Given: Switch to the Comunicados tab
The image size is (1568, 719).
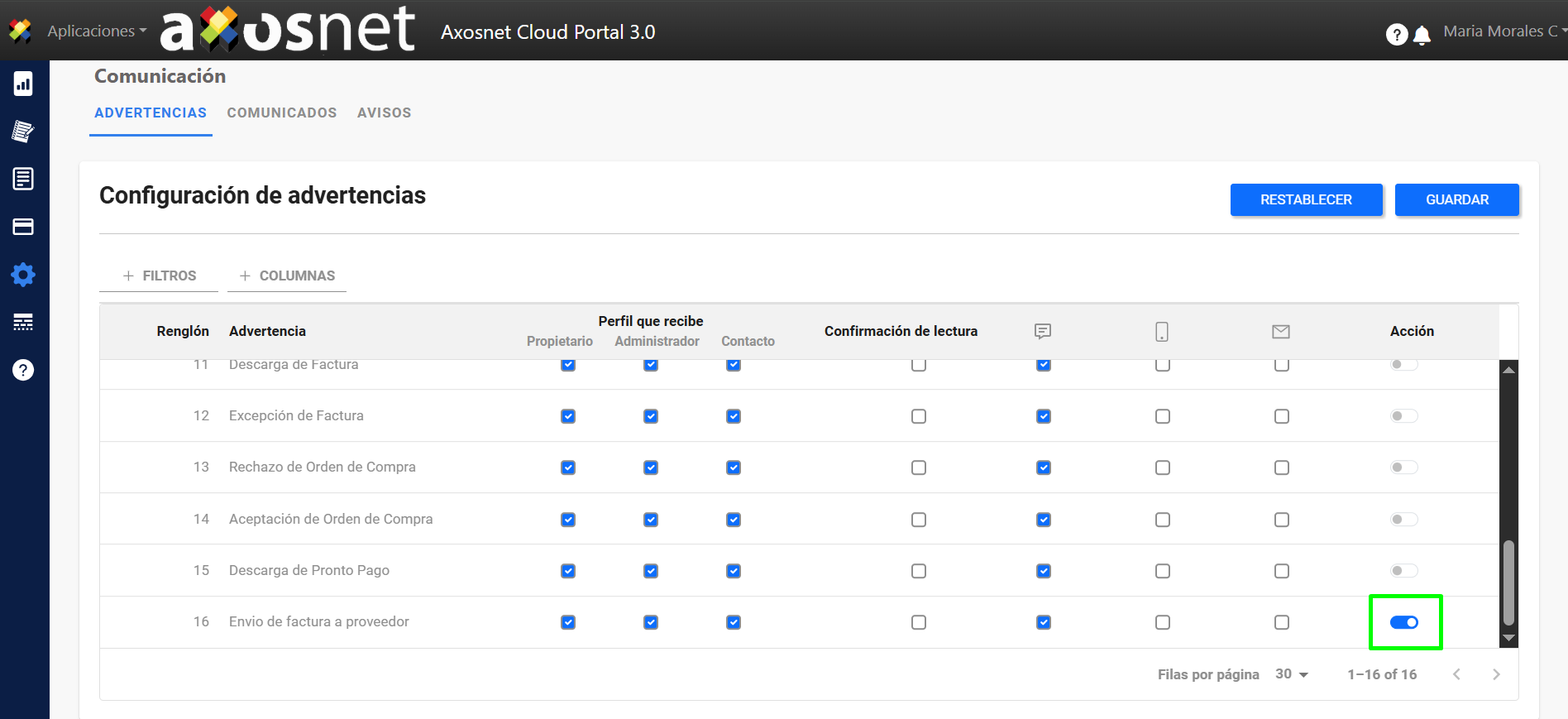Looking at the screenshot, I should (282, 113).
